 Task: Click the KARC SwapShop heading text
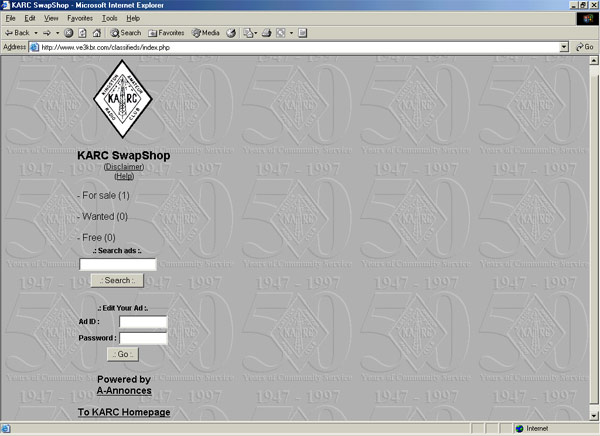pyautogui.click(x=124, y=155)
